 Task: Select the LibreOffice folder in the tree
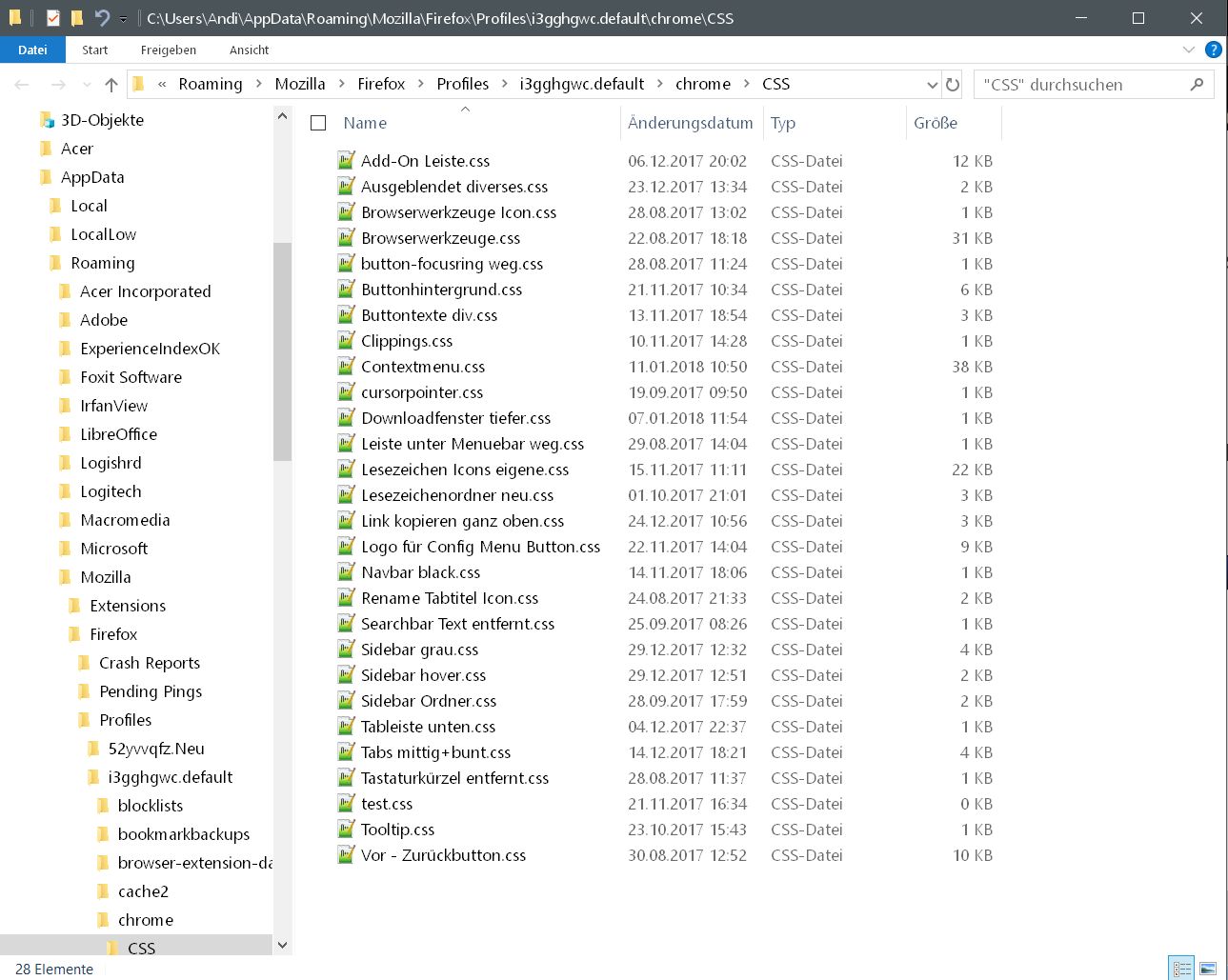coord(118,434)
